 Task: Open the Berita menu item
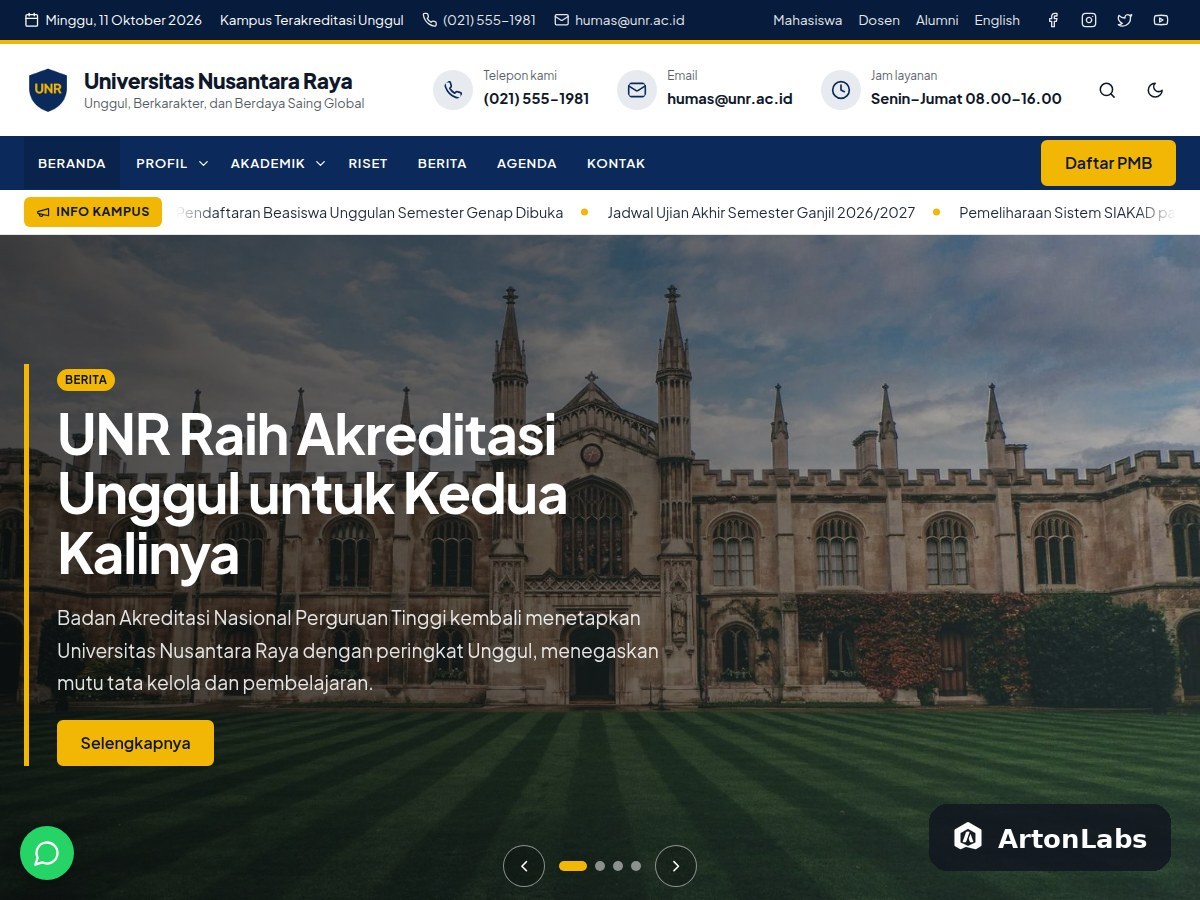tap(442, 163)
